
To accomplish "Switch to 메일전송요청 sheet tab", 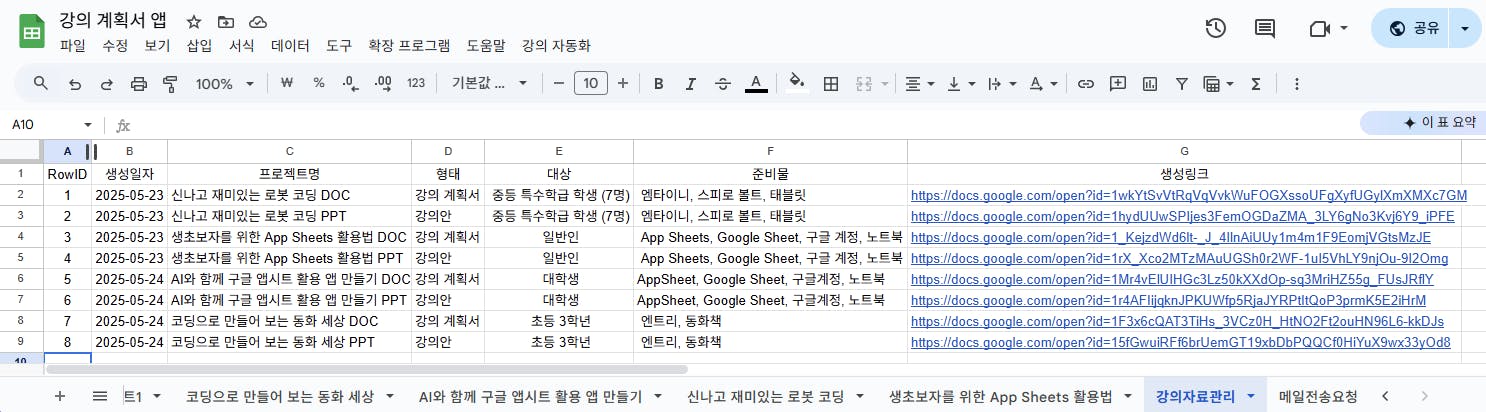I will click(1318, 396).
